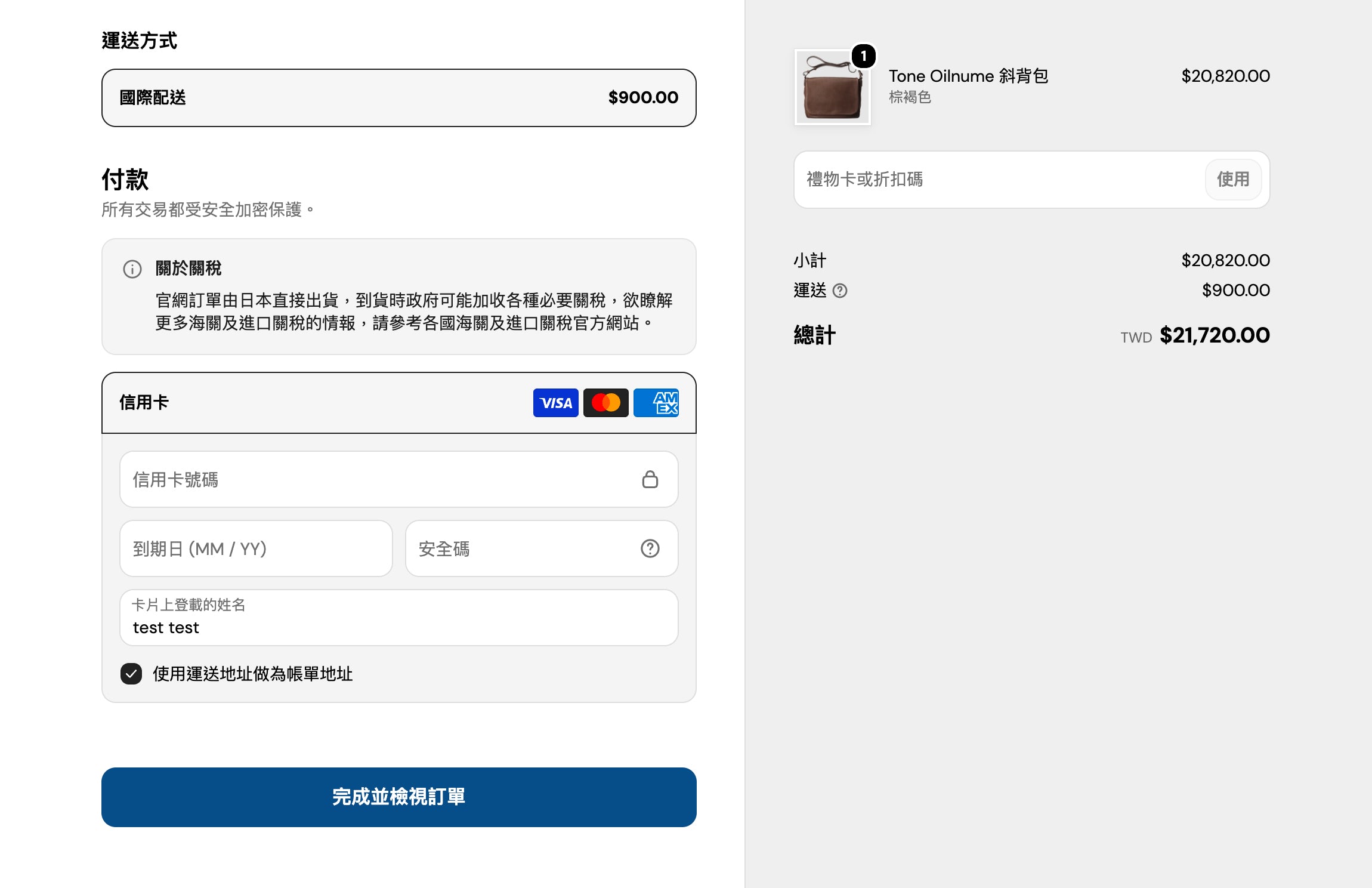The width and height of the screenshot is (1372, 888).
Task: Toggle use shipping address as billing checkbox
Action: tap(131, 674)
